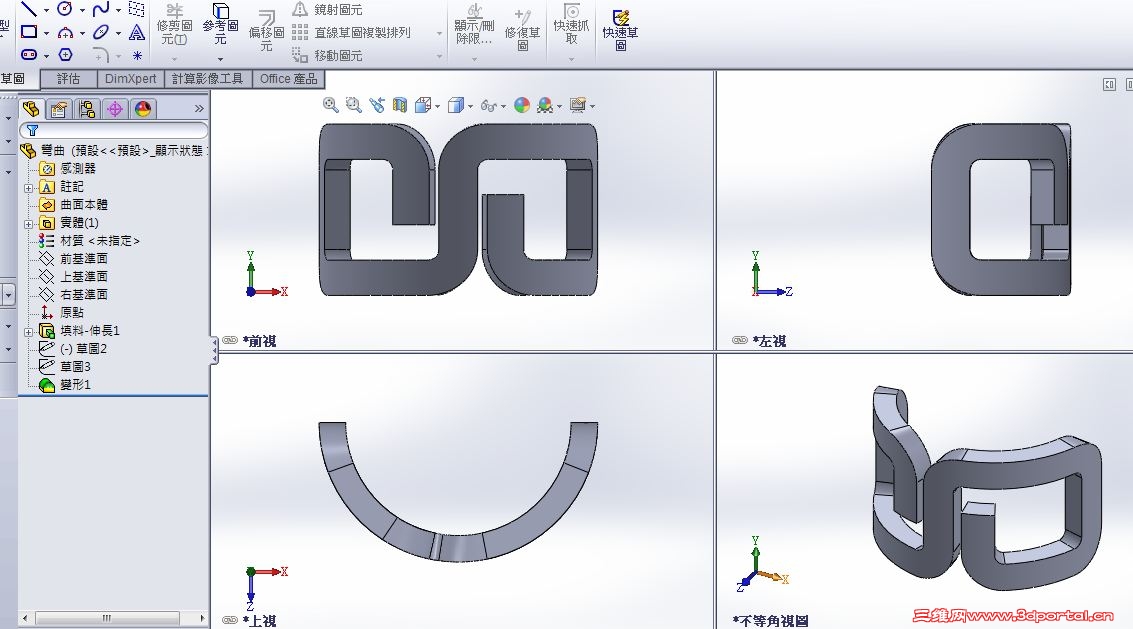Activate 修剪圖元 trim entities tool
The height and width of the screenshot is (629, 1133).
coord(175,25)
